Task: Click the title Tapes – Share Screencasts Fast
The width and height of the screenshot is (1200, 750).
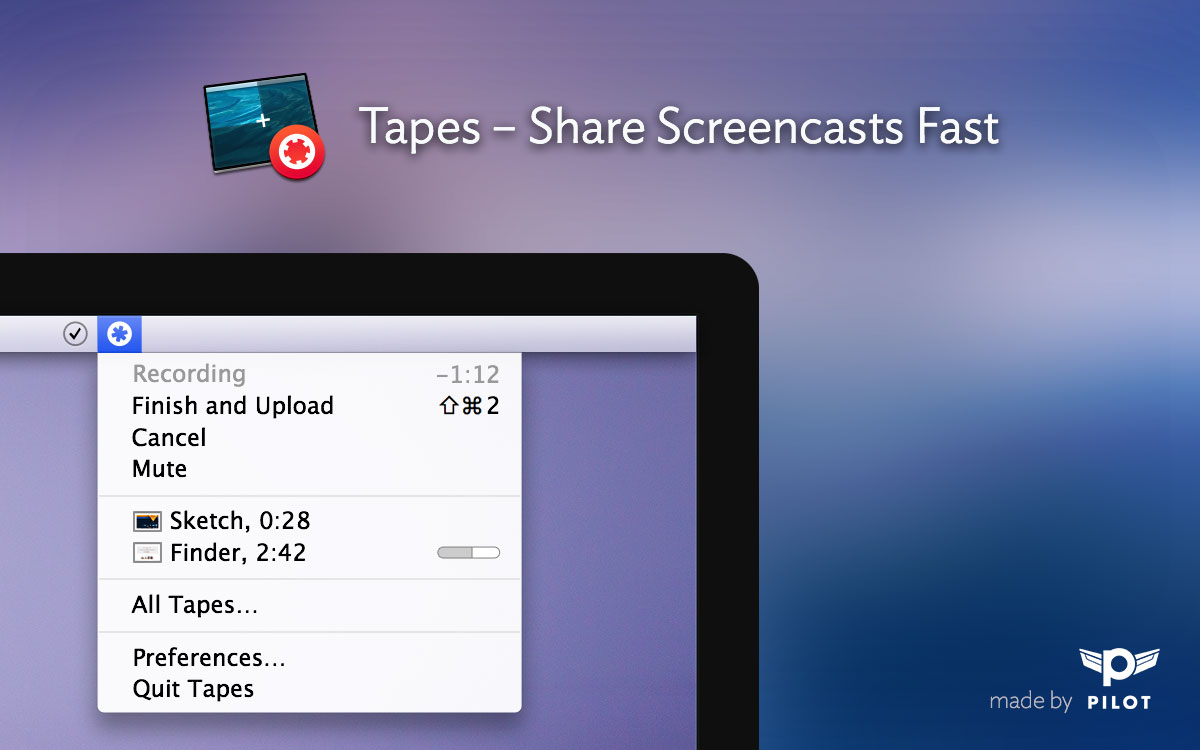Action: pyautogui.click(x=679, y=127)
